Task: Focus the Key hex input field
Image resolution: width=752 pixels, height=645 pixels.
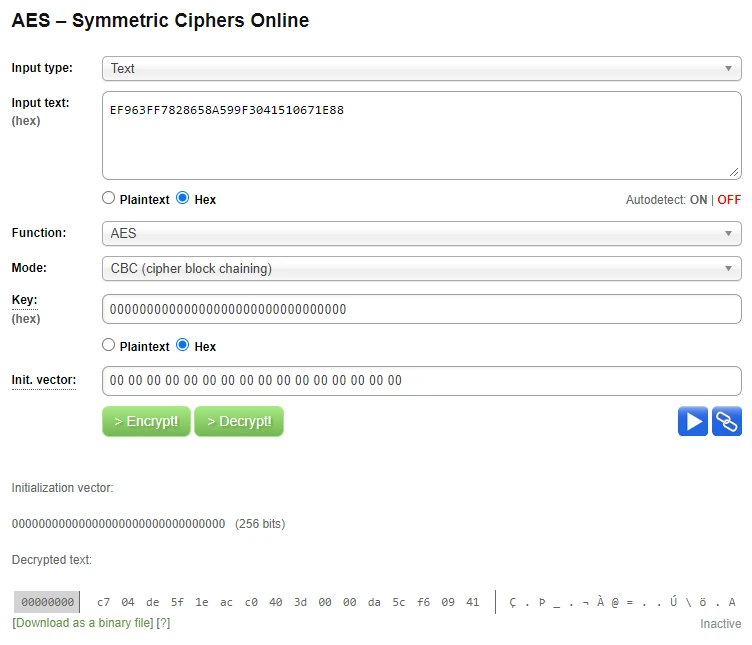Action: point(421,310)
